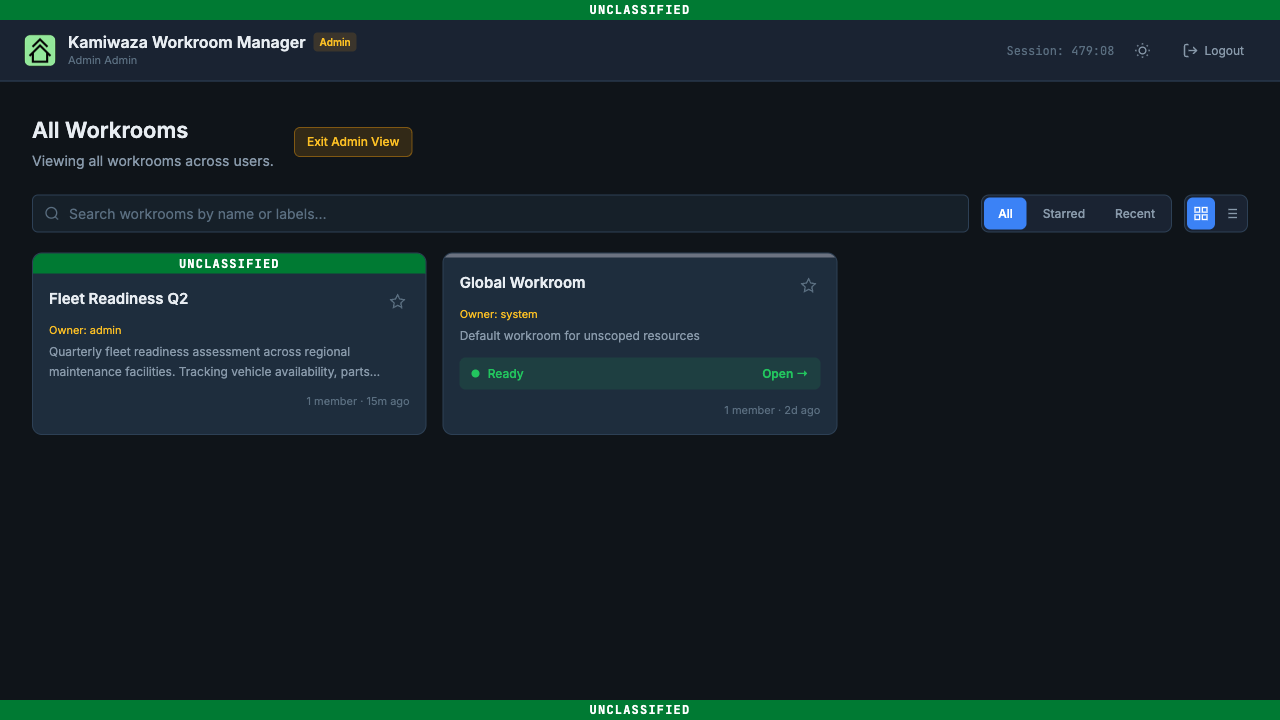The image size is (1280, 720).
Task: Click "Default workroom for unscoped resources" text
Action: click(579, 335)
